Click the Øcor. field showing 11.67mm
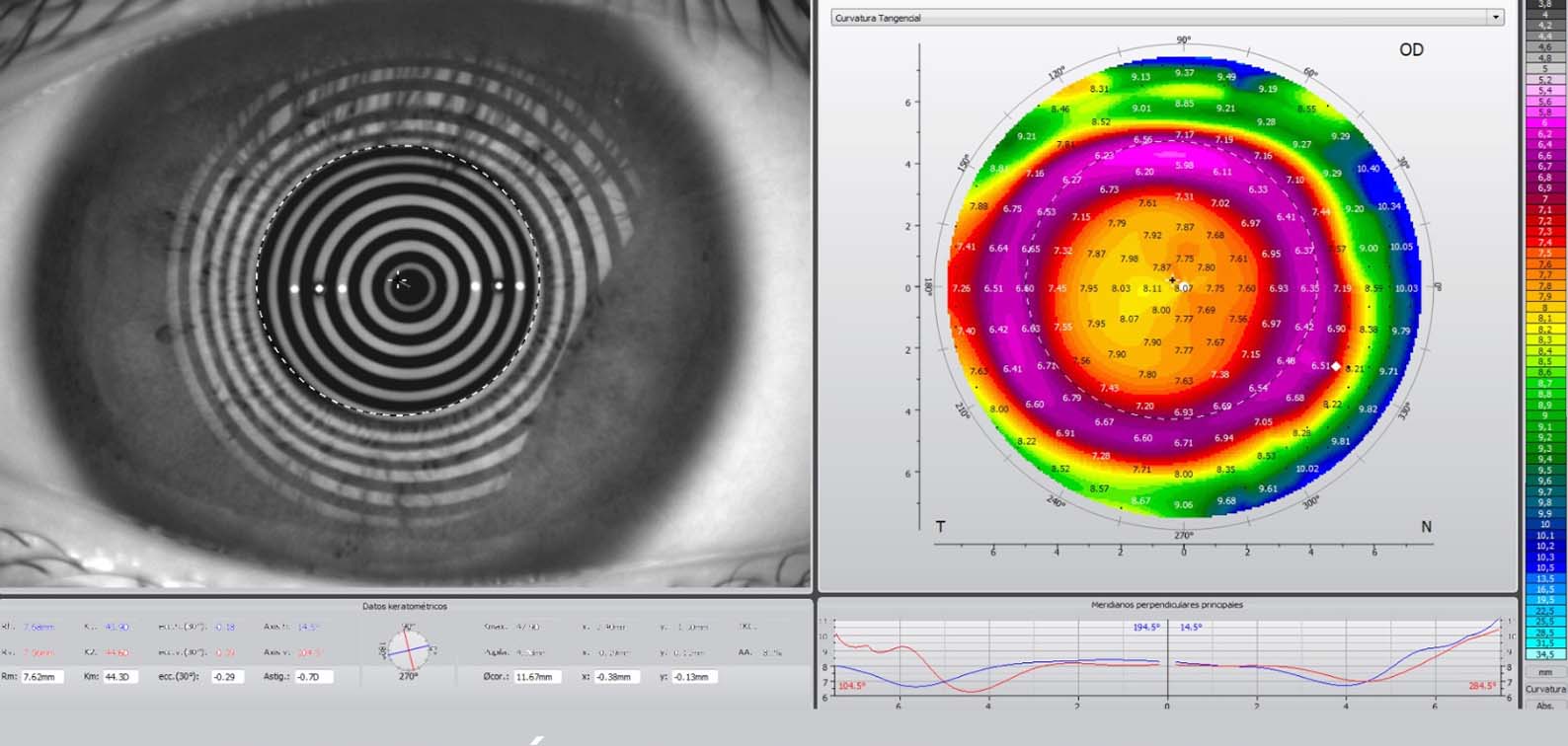This screenshot has width=1568, height=746. [536, 677]
